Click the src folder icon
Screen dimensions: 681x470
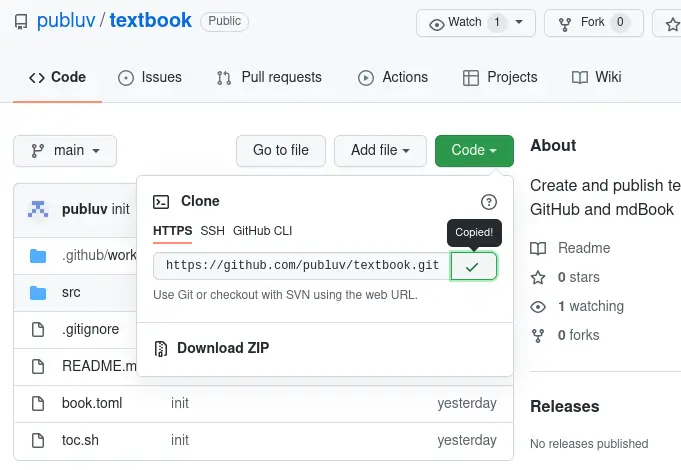coord(38,293)
